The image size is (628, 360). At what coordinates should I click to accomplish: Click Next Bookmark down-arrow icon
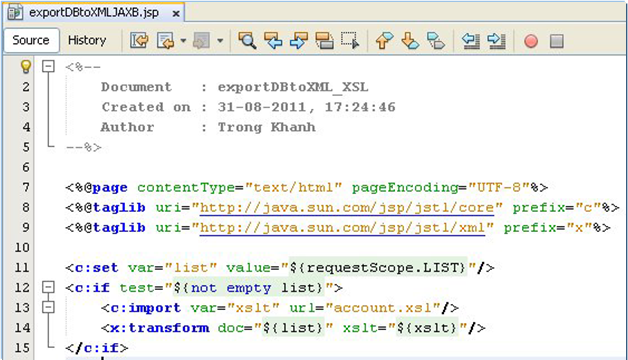(x=410, y=41)
